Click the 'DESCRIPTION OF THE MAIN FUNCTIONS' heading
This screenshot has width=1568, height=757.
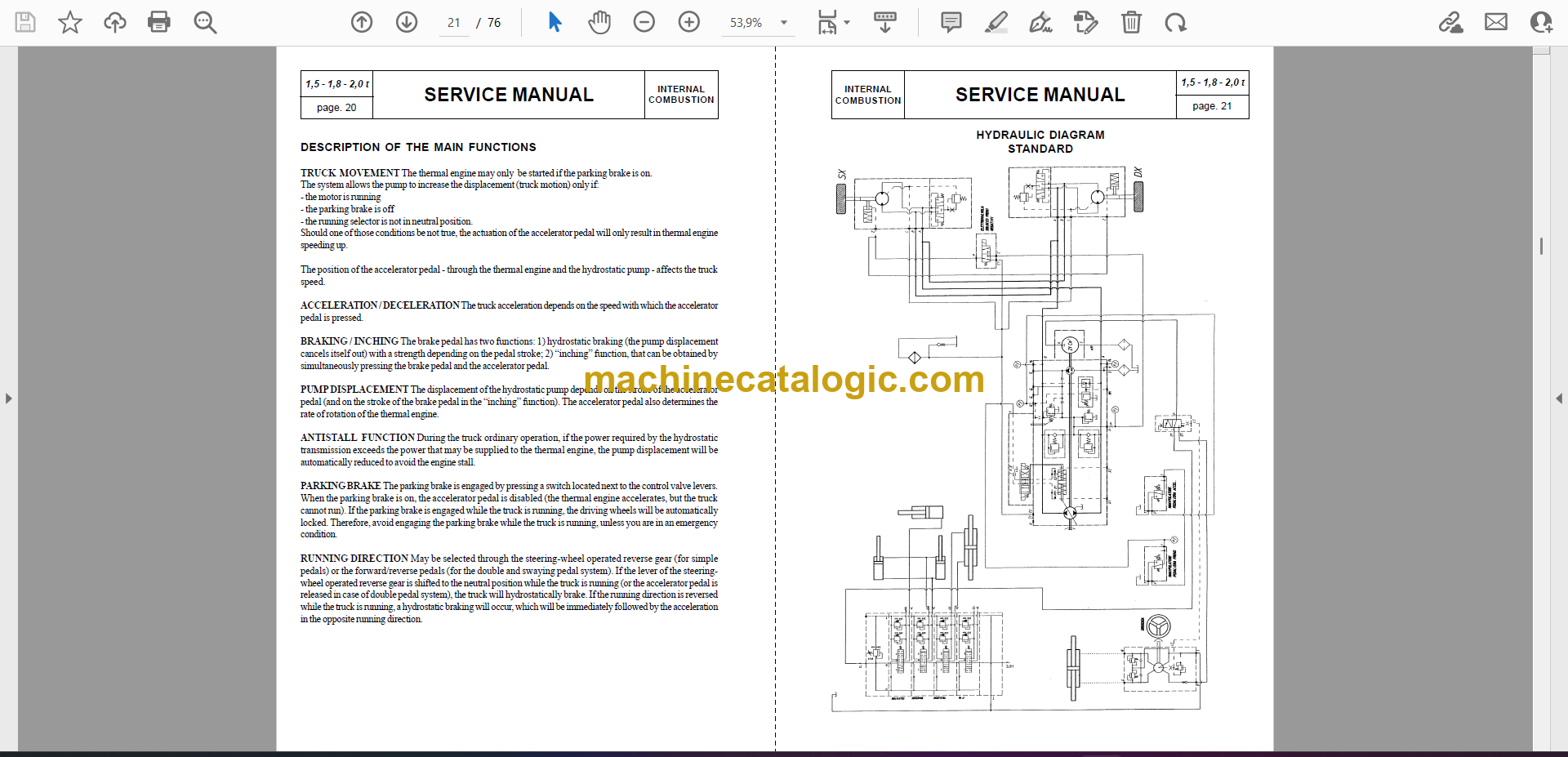[418, 147]
